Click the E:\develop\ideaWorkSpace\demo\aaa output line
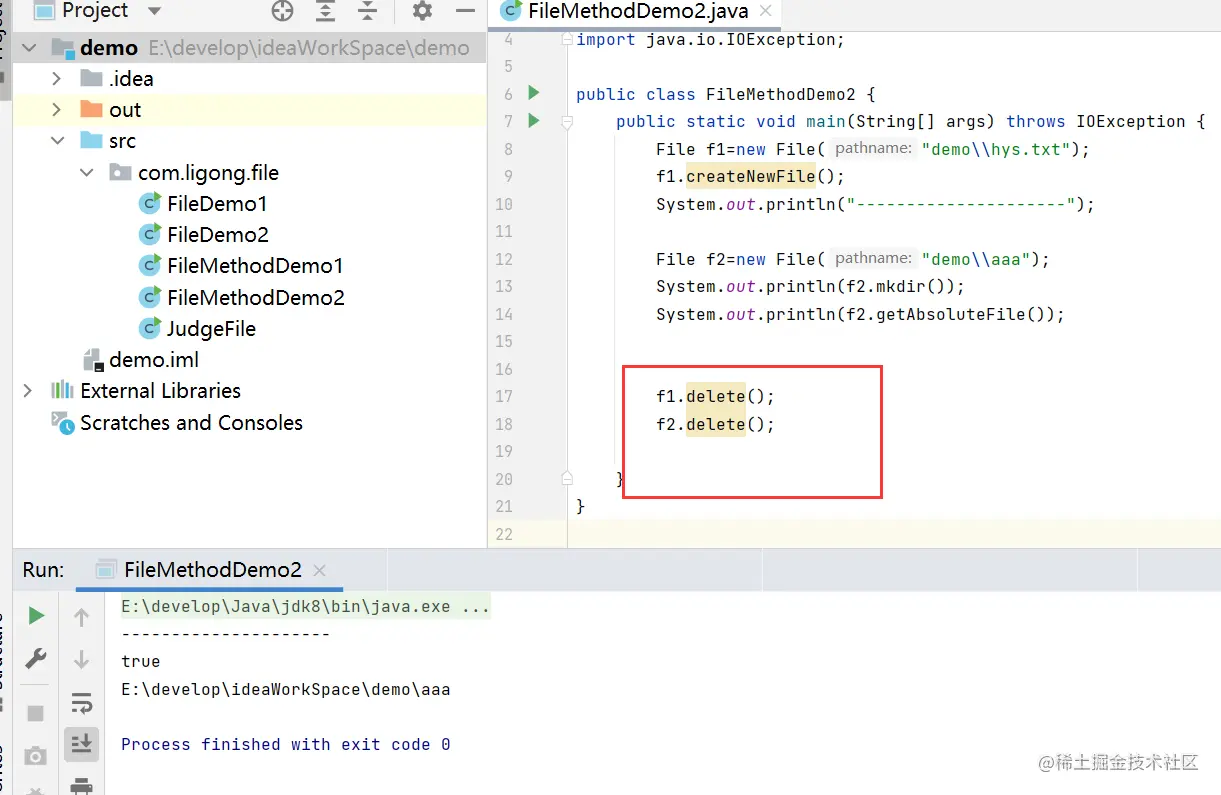1221x795 pixels. coord(286,690)
